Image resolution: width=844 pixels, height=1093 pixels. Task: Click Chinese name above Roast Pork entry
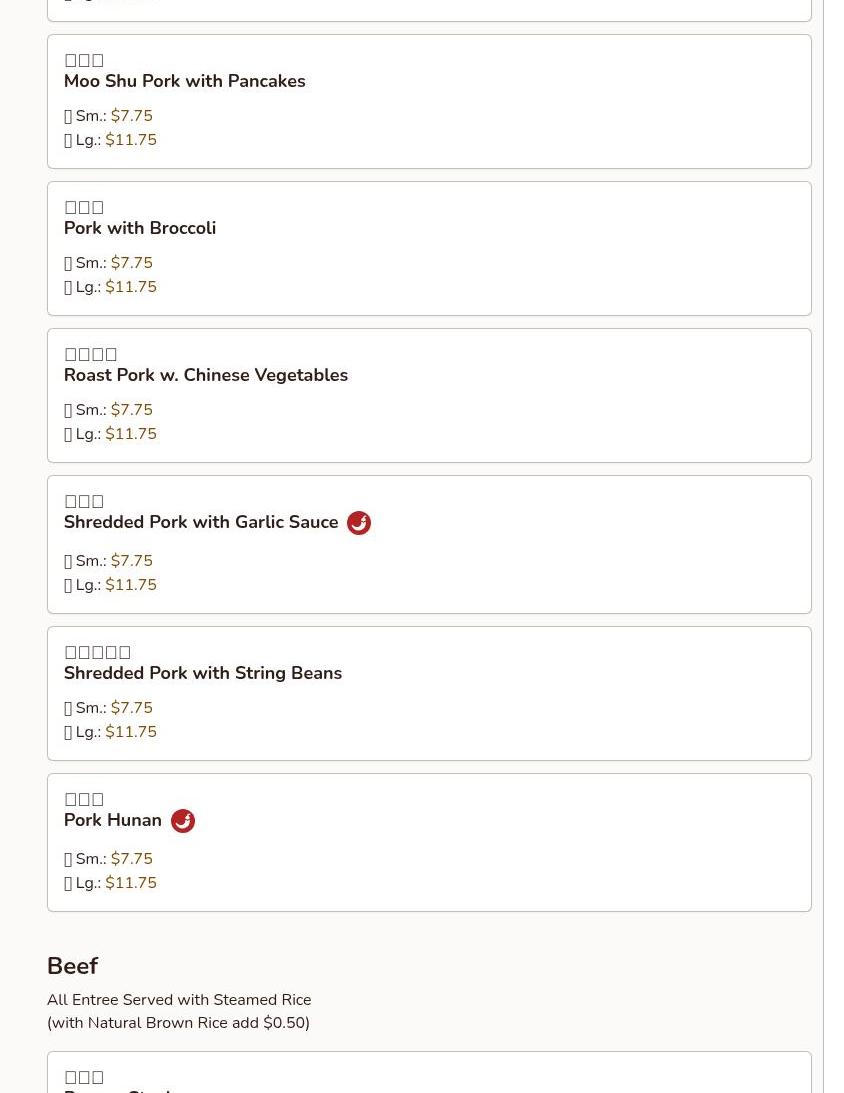(x=91, y=354)
